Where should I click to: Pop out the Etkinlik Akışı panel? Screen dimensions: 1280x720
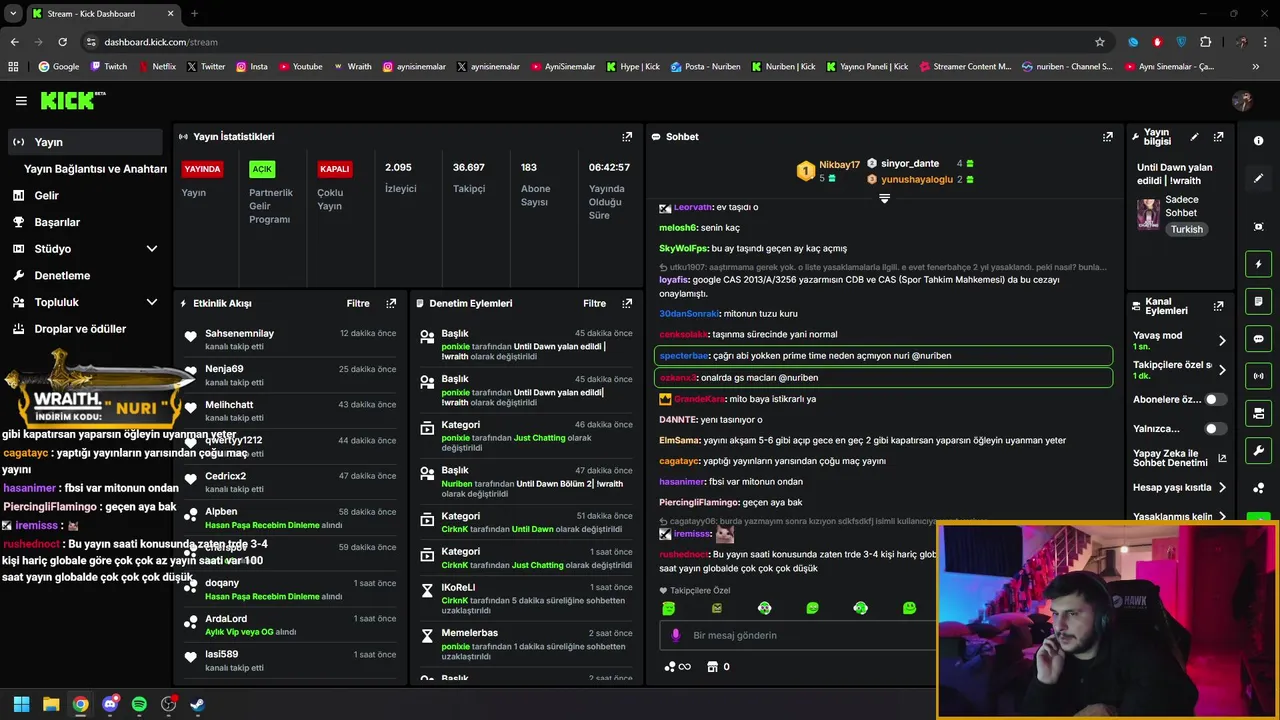pyautogui.click(x=391, y=303)
